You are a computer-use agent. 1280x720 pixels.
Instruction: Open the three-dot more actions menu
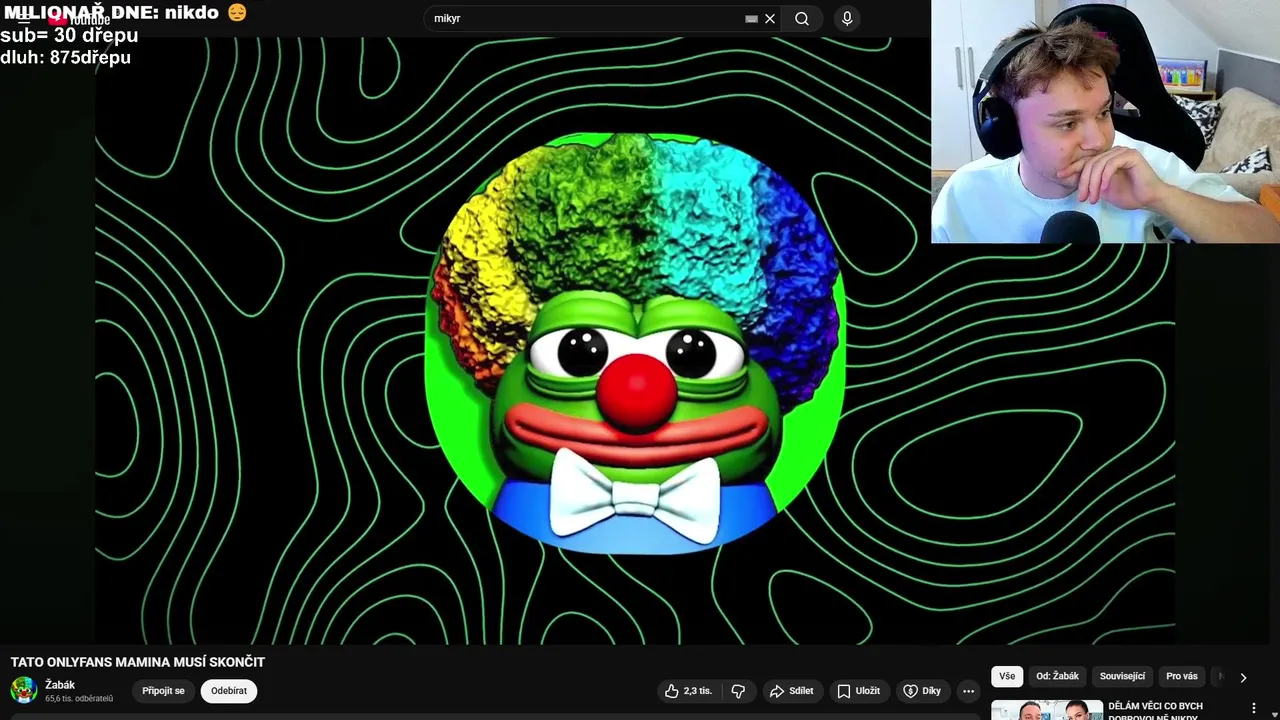point(968,691)
